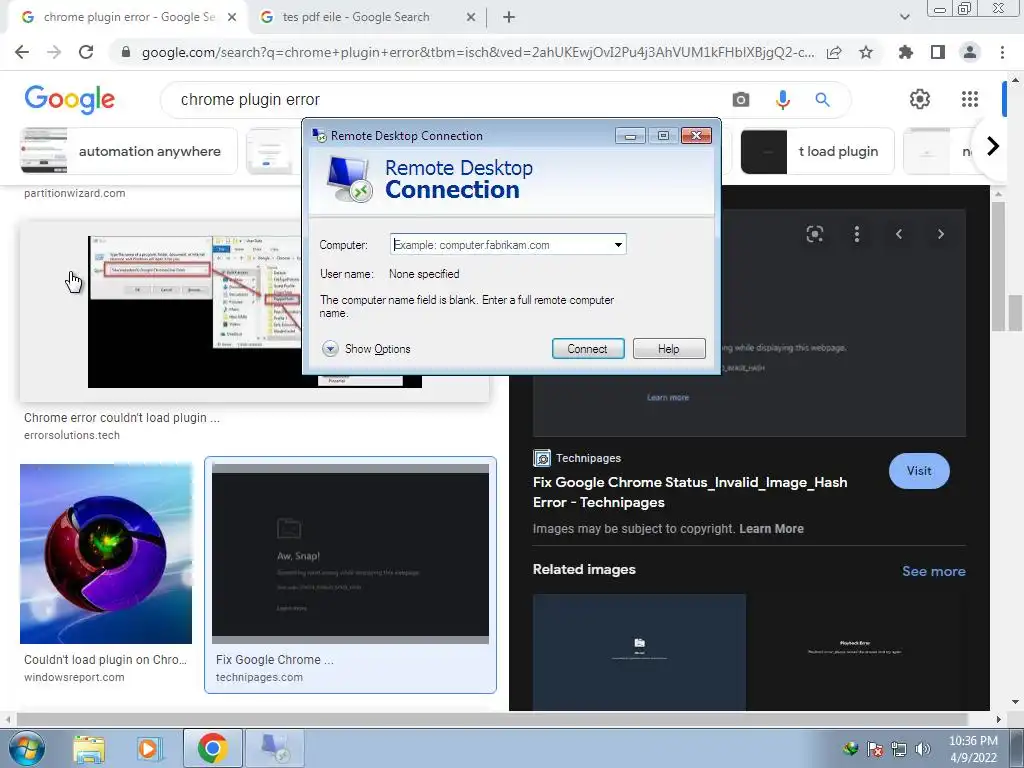Select the 't load plugin' suggestion chip
This screenshot has width=1024, height=768.
817,151
